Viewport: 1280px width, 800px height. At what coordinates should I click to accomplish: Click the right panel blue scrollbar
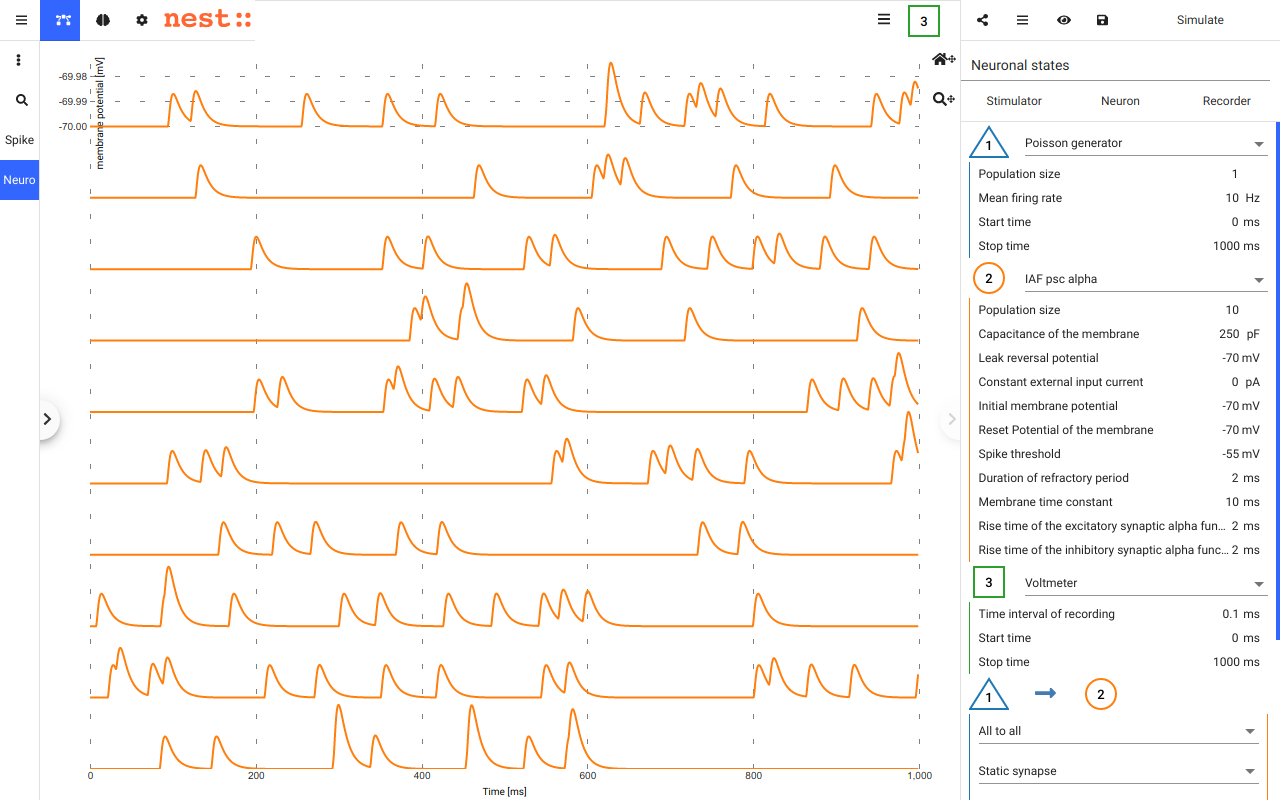point(1277,381)
